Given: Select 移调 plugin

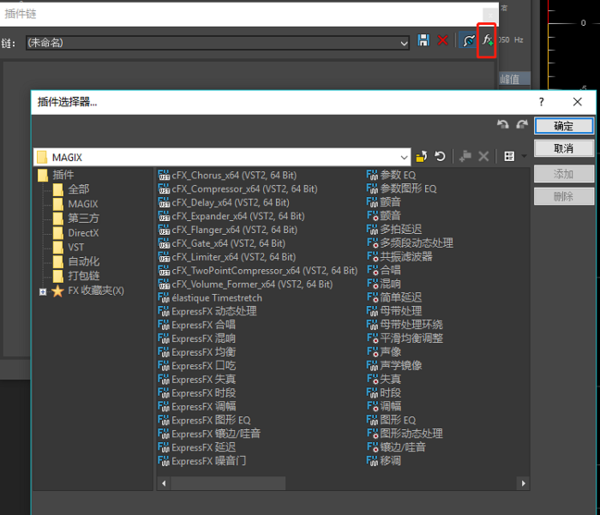Looking at the screenshot, I should [384, 461].
